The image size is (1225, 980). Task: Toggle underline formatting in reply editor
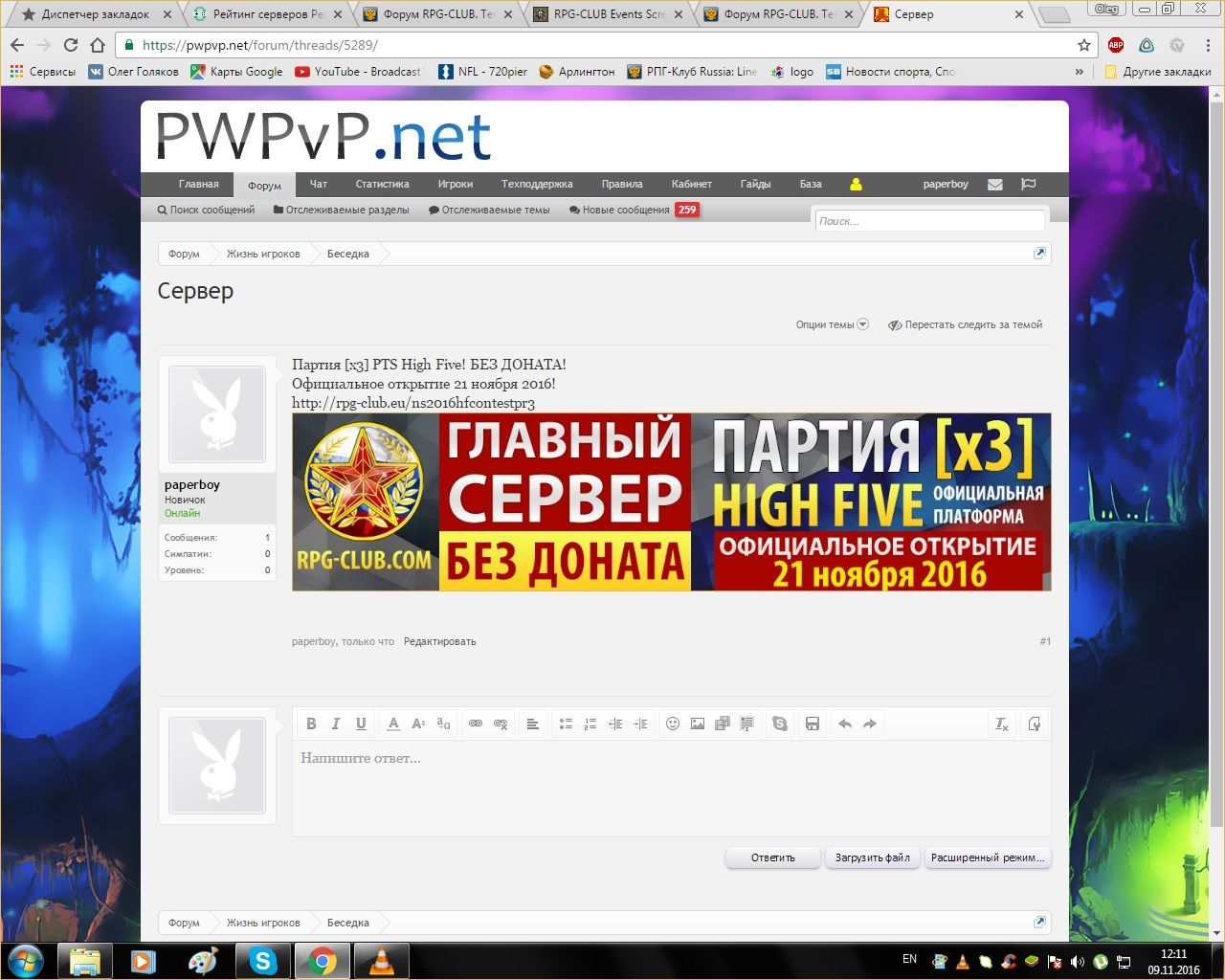(361, 724)
